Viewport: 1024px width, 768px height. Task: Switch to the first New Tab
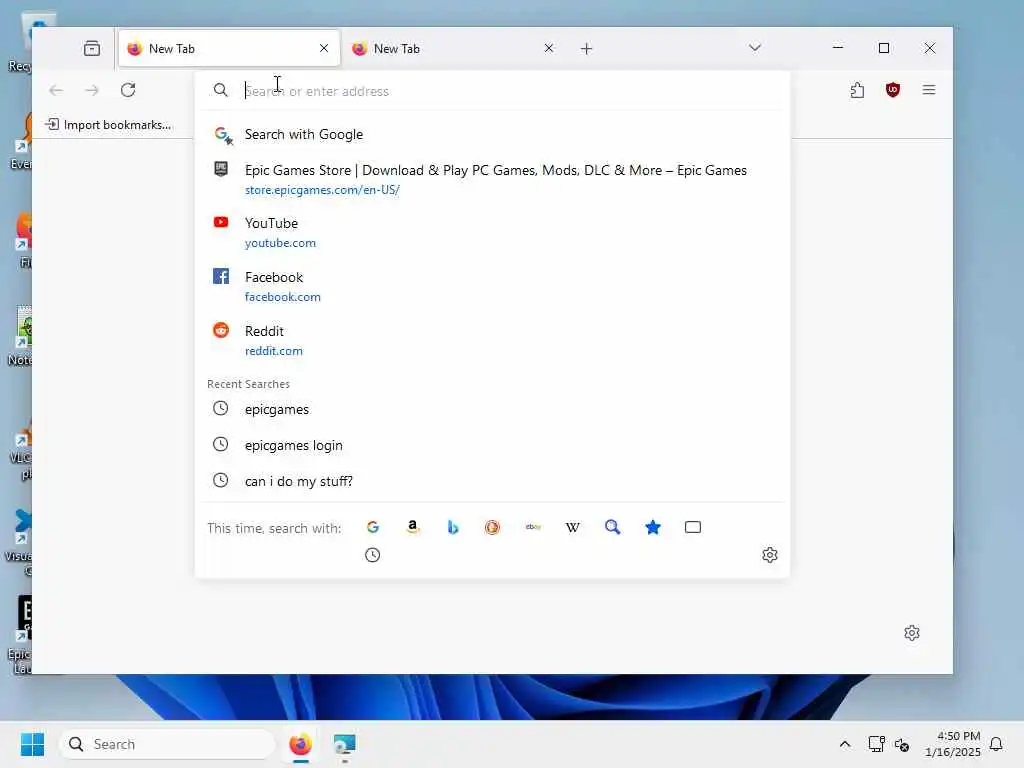click(229, 48)
